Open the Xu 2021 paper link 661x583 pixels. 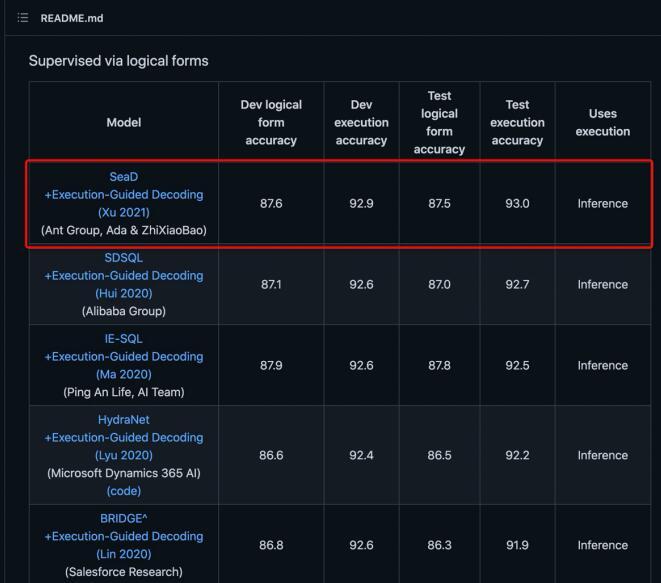[x=124, y=213]
